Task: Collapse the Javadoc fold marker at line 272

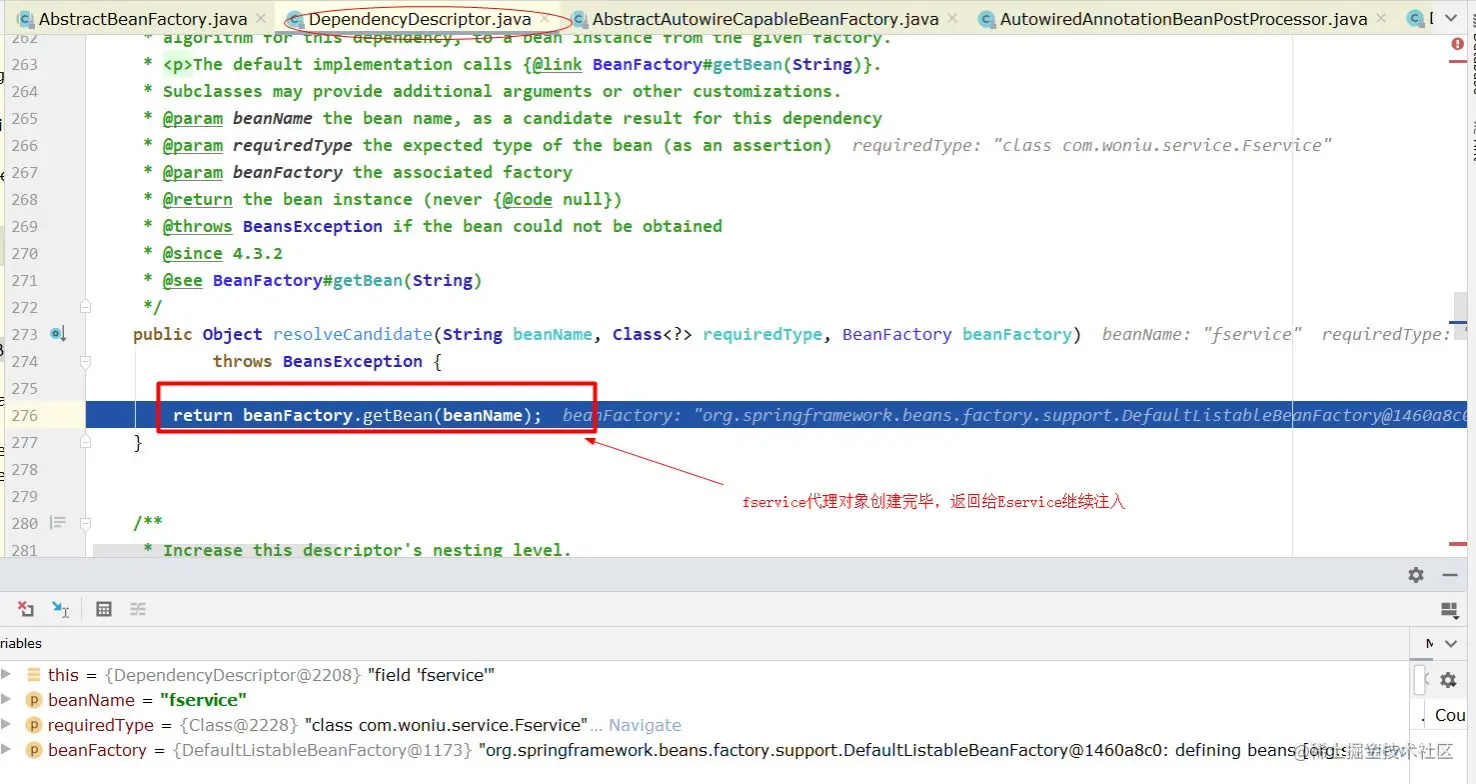Action: click(86, 306)
